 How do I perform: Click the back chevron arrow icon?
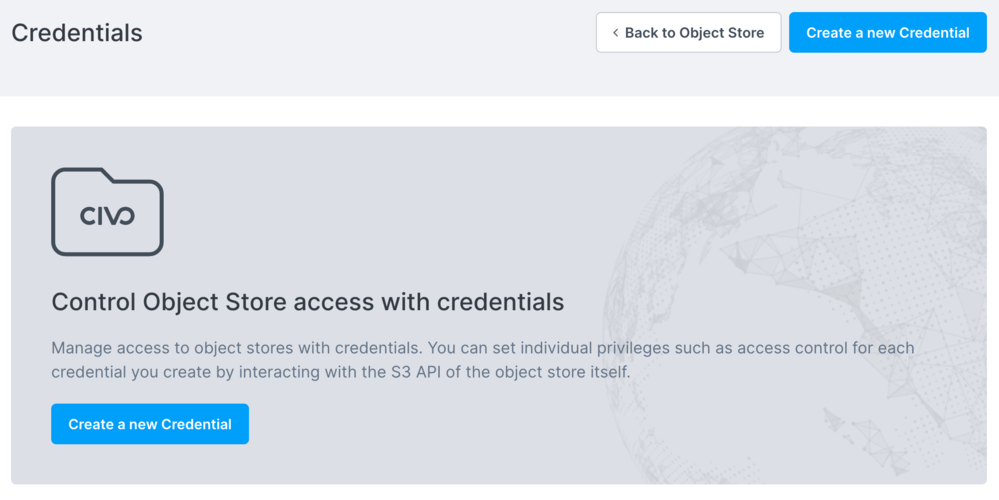615,33
